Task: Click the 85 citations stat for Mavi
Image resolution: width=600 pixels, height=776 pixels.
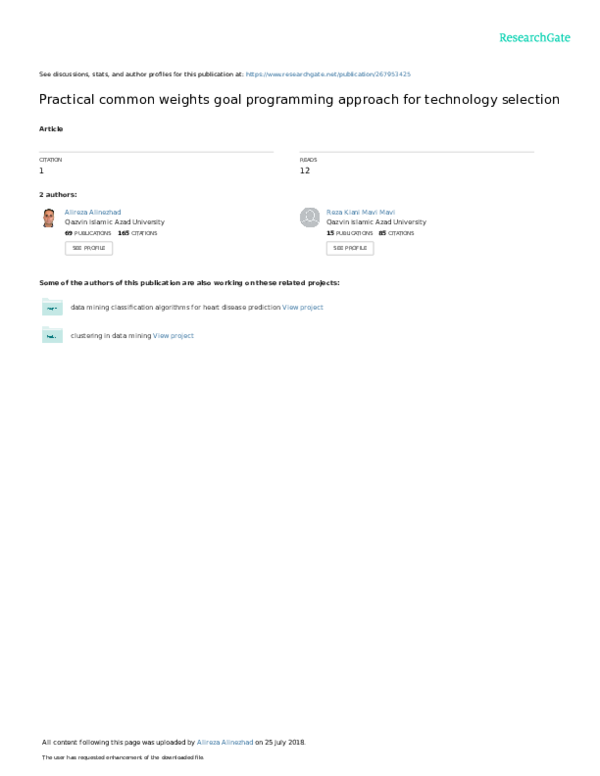Action: pos(396,232)
